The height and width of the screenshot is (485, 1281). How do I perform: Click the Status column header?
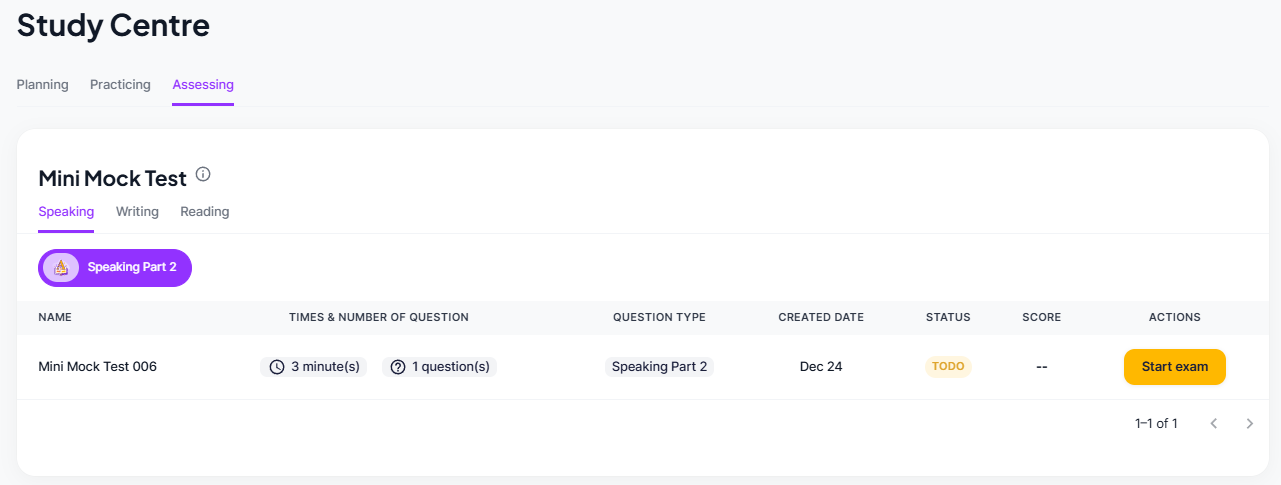pos(948,317)
